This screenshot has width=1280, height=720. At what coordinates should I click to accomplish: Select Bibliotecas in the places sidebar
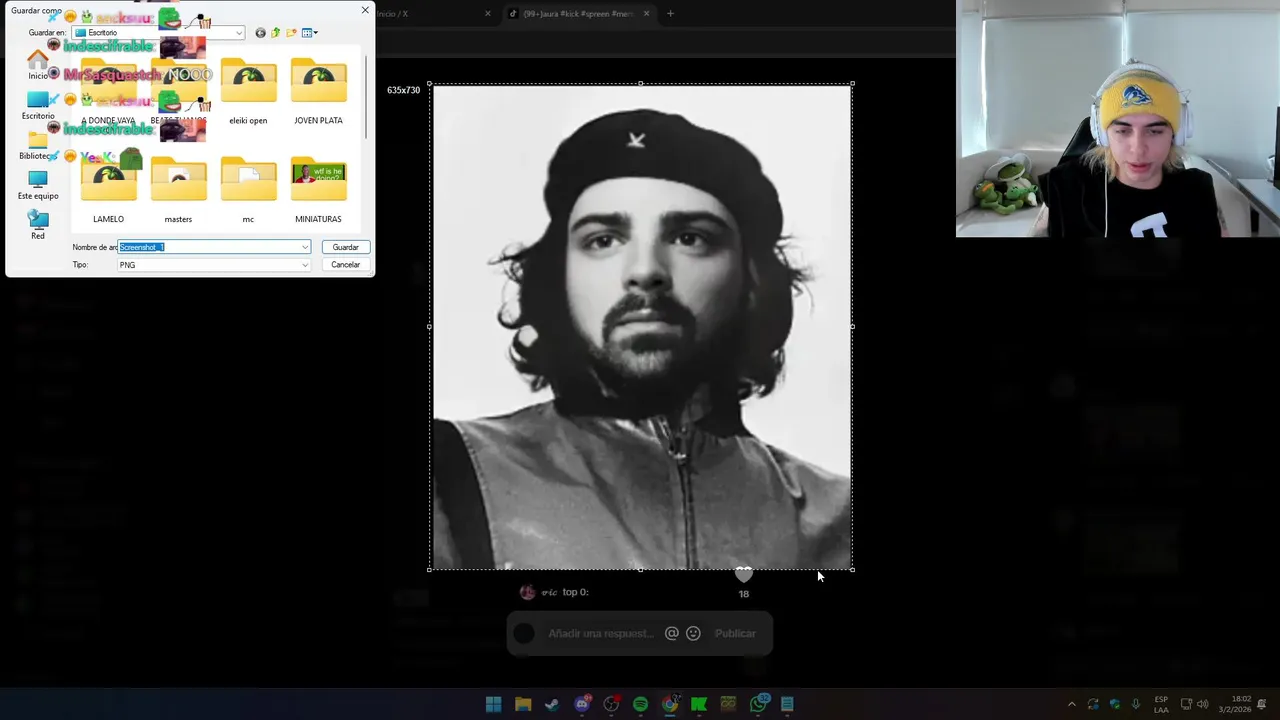38,145
